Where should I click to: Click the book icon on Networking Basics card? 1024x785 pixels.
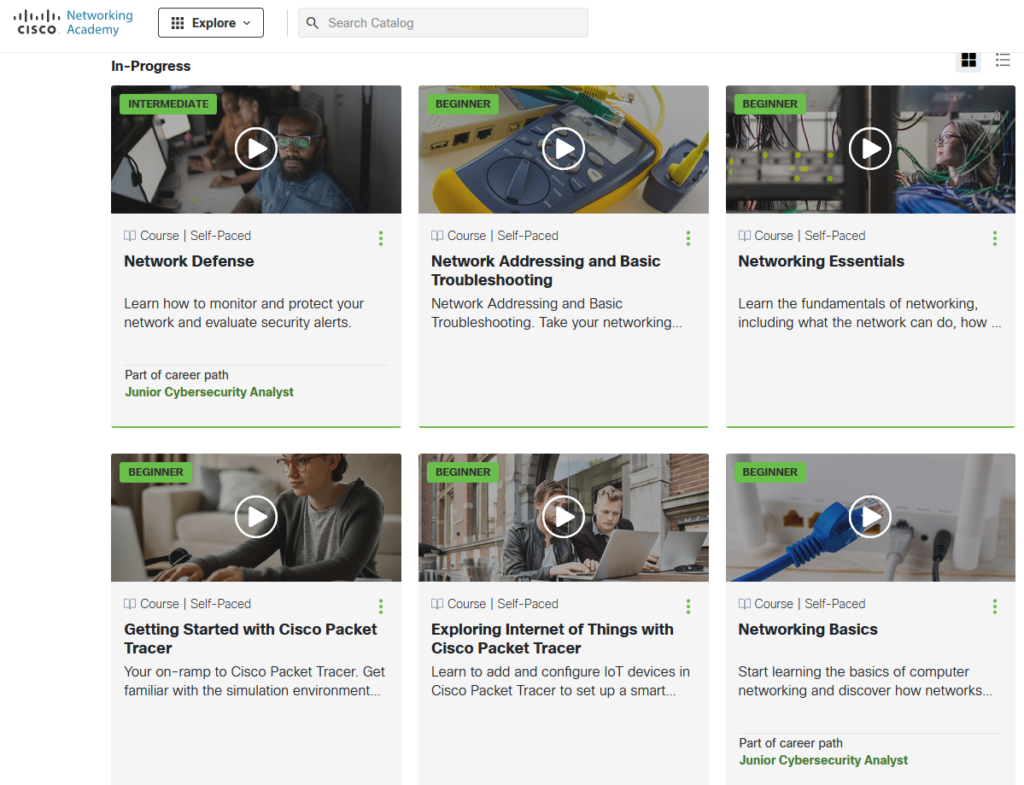(744, 604)
